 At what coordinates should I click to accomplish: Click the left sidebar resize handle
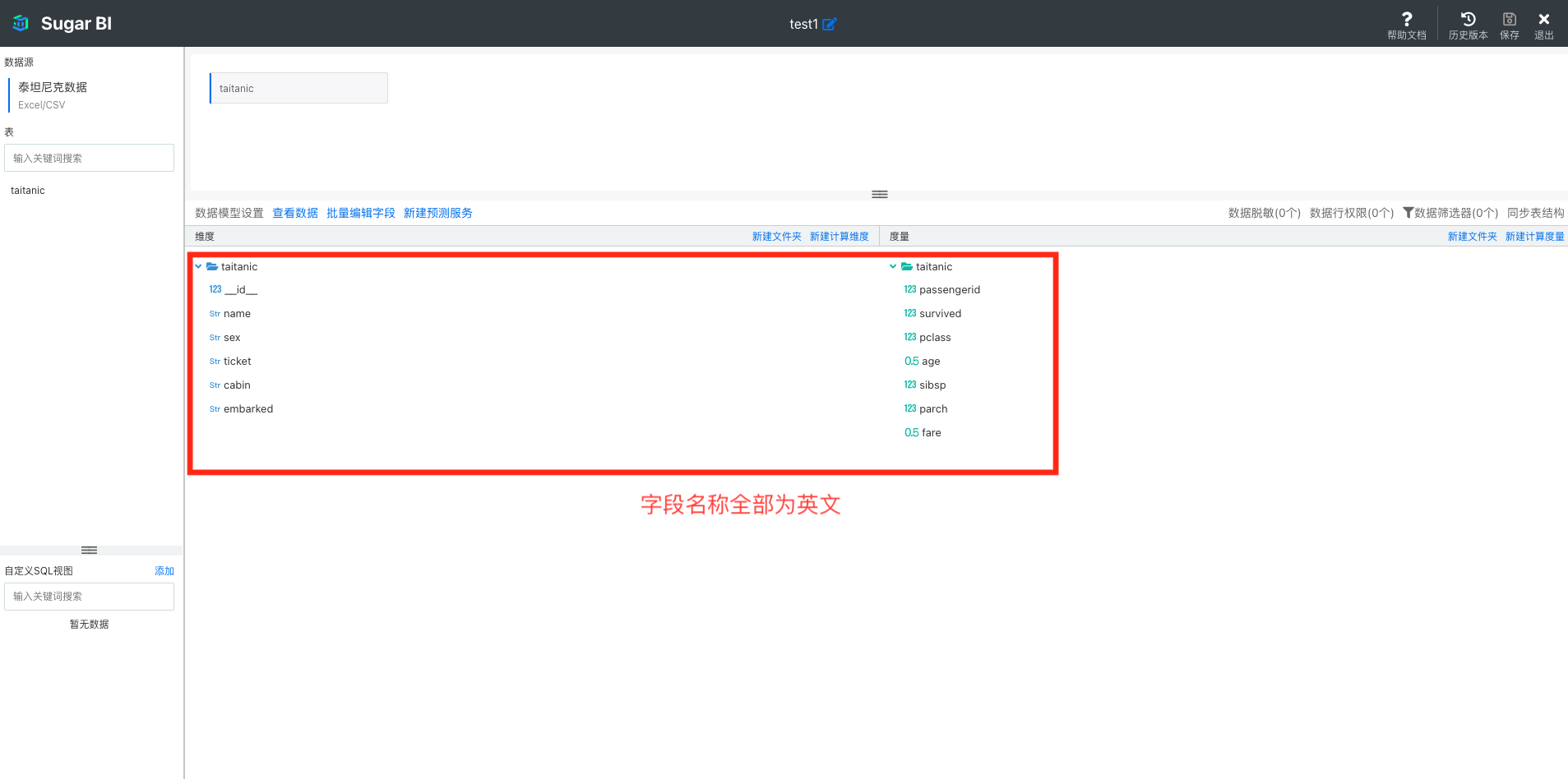[90, 550]
